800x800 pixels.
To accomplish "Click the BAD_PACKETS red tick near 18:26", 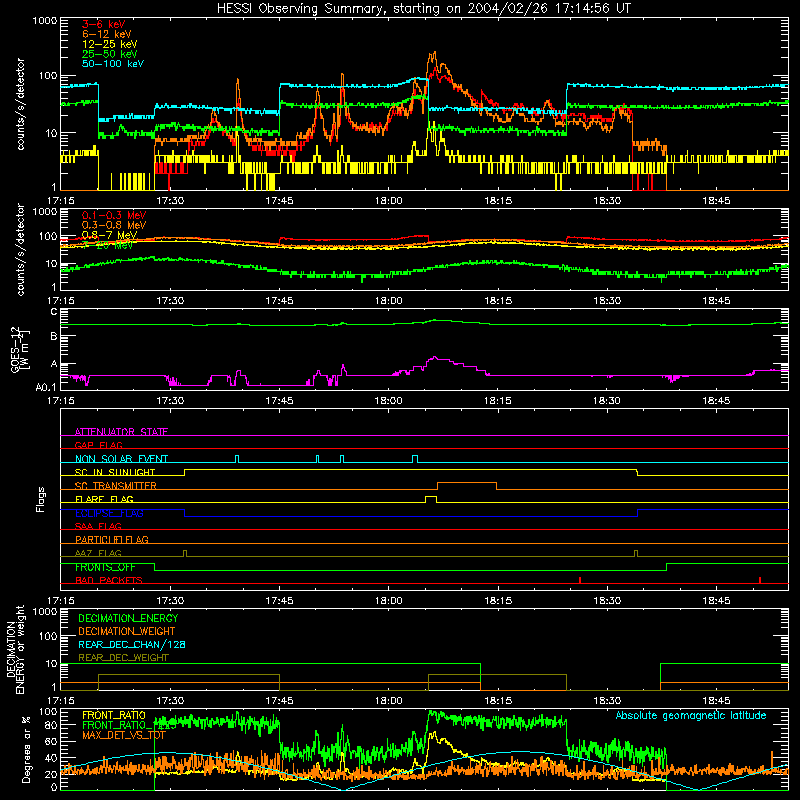I will 580,580.
